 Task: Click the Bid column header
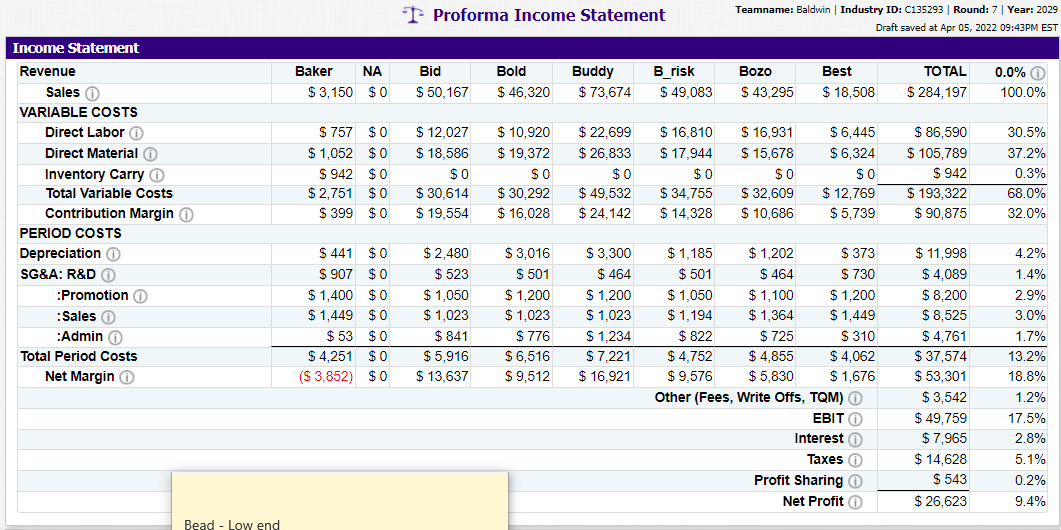click(430, 72)
